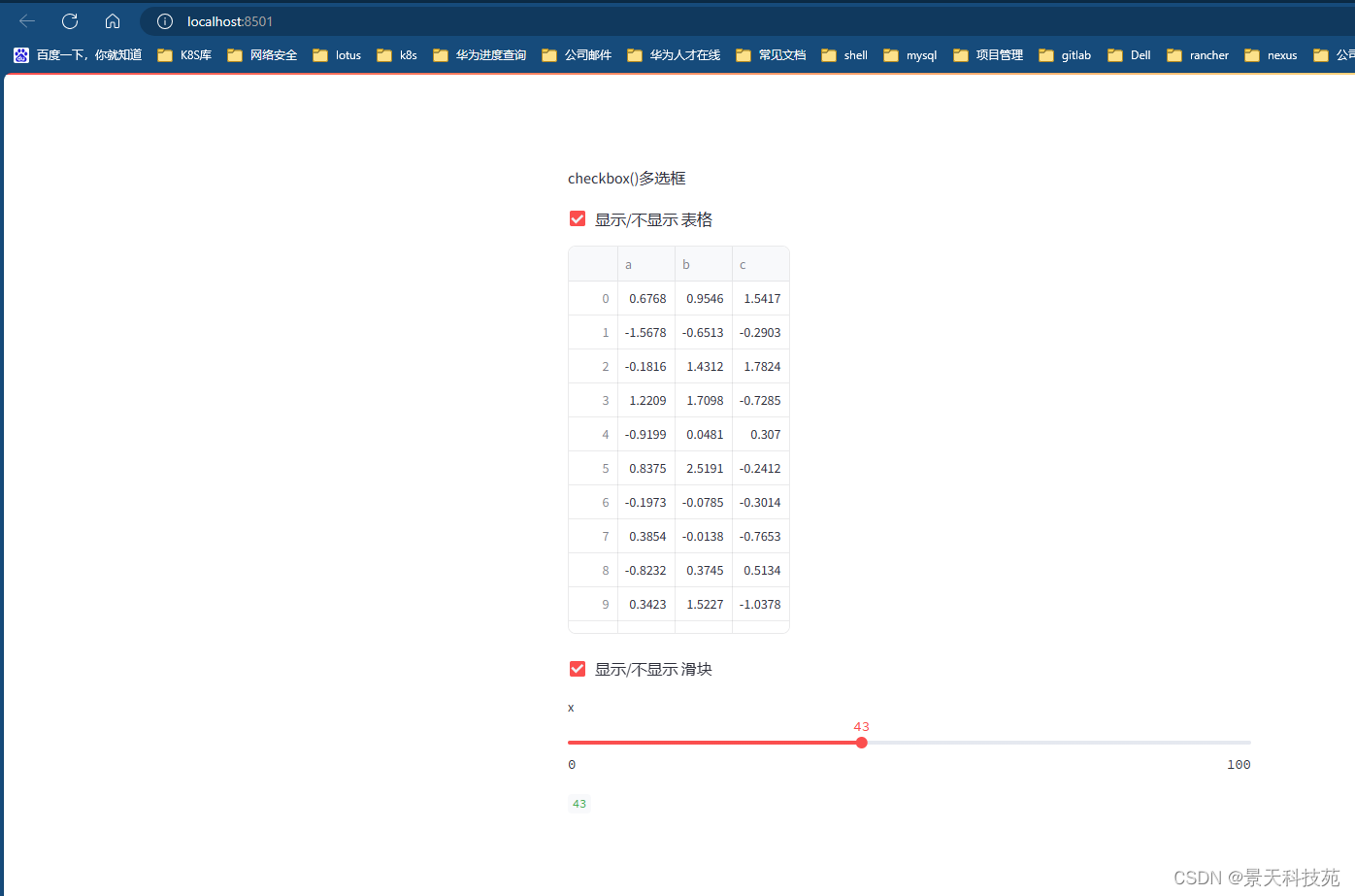Click the browser back arrow icon
The width and height of the screenshot is (1355, 896).
click(x=25, y=20)
